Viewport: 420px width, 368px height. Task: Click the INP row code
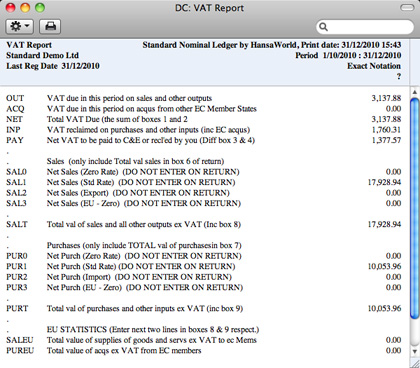click(x=13, y=130)
